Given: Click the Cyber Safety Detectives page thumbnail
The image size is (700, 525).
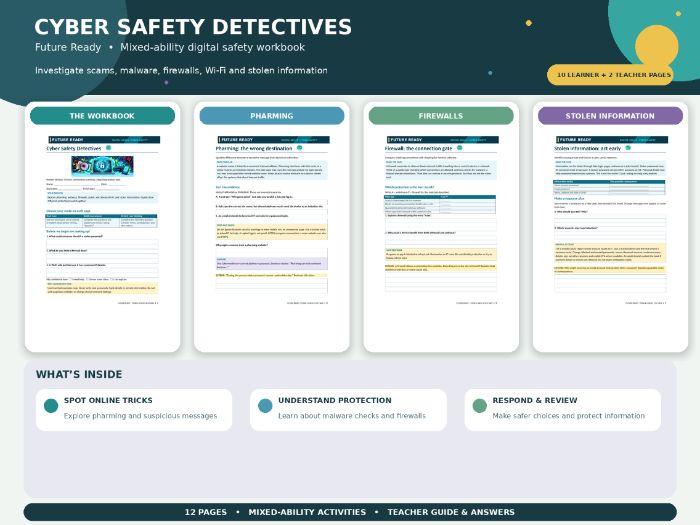Looking at the screenshot, I should 102,221.
